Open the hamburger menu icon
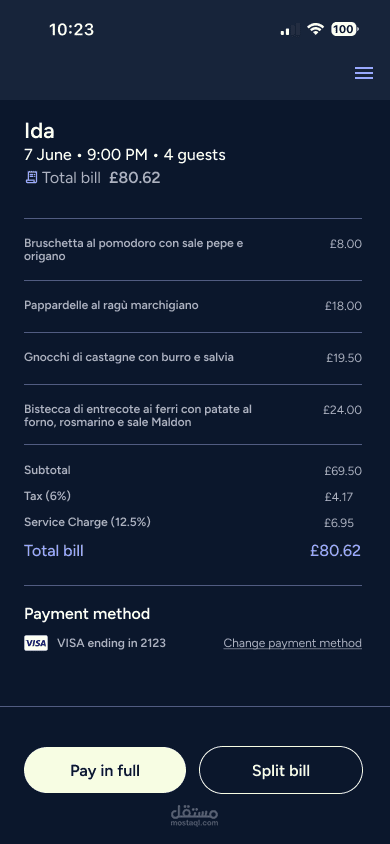 pos(364,73)
